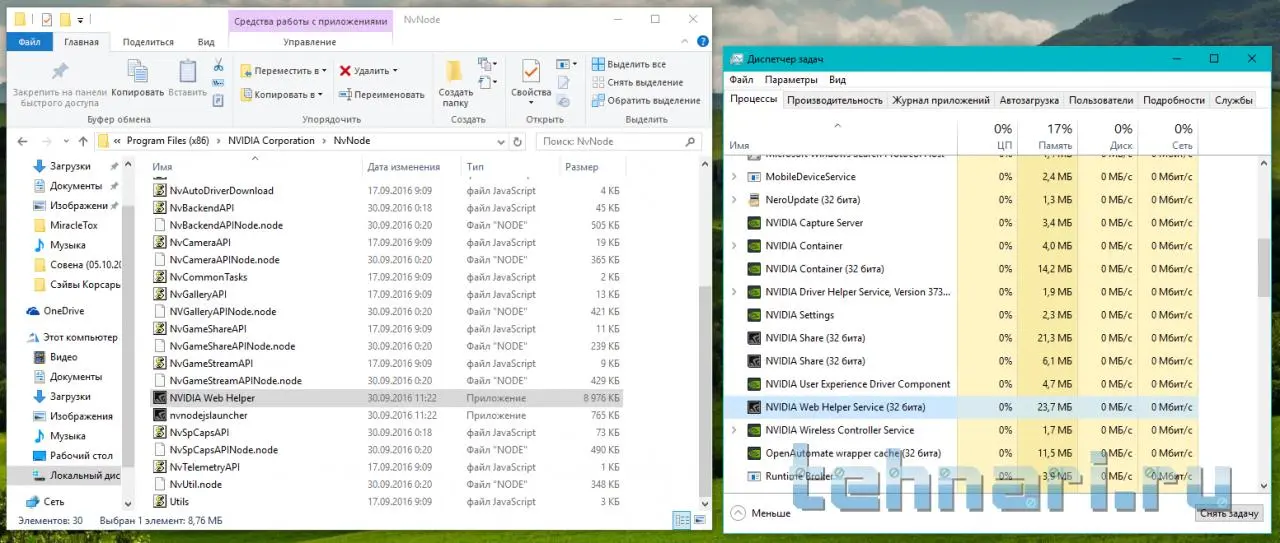Click the scissors Cut icon in ribbon
This screenshot has width=1280, height=543.
[x=218, y=65]
